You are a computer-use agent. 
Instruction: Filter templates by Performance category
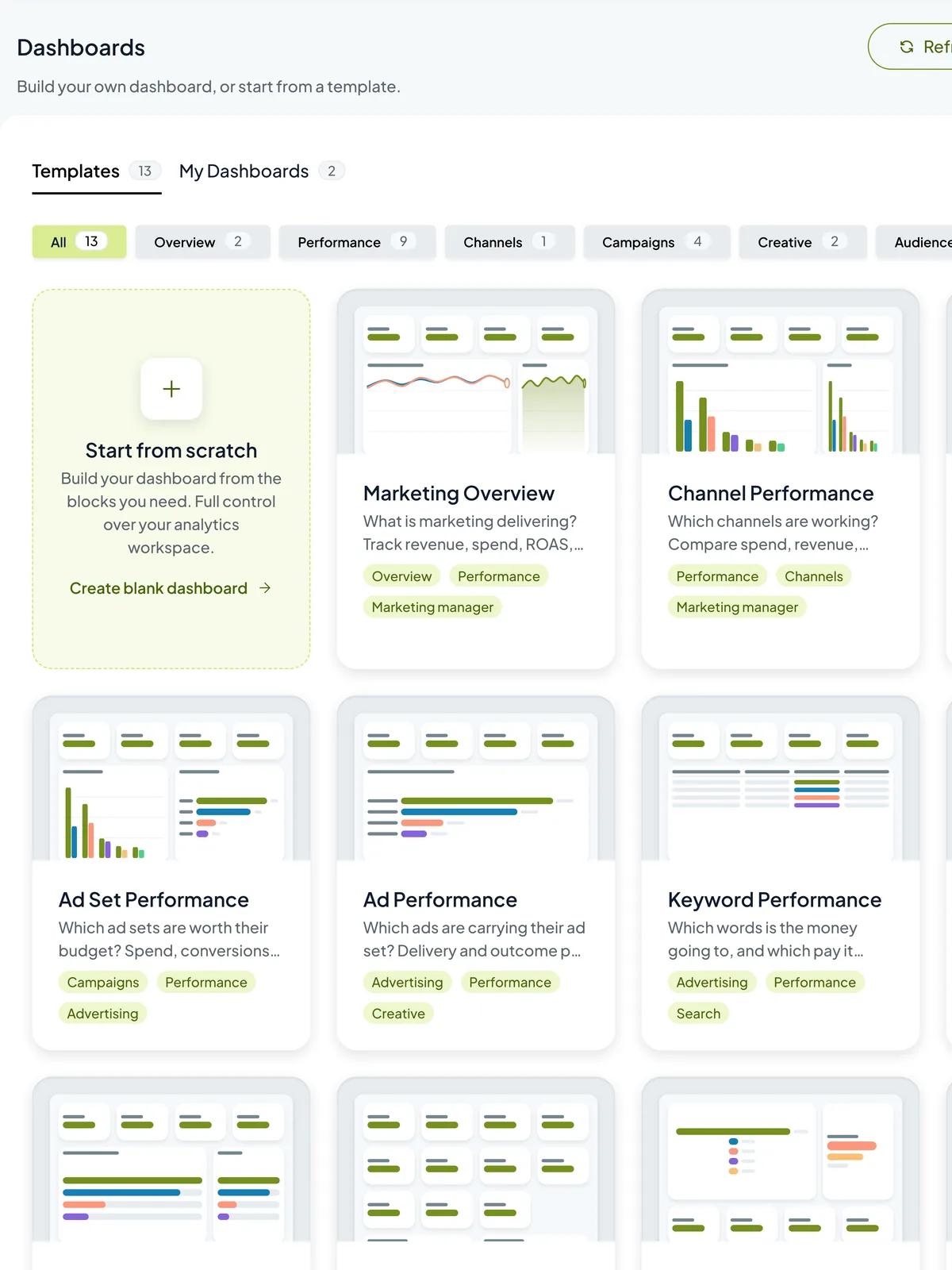click(358, 242)
